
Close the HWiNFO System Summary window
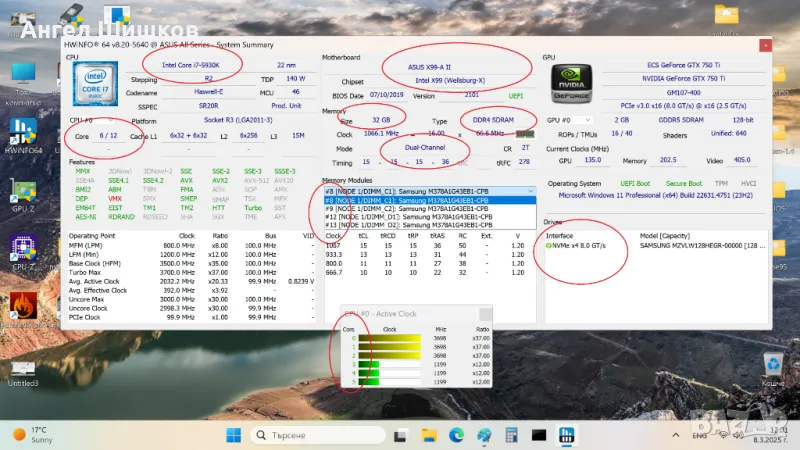pos(765,44)
